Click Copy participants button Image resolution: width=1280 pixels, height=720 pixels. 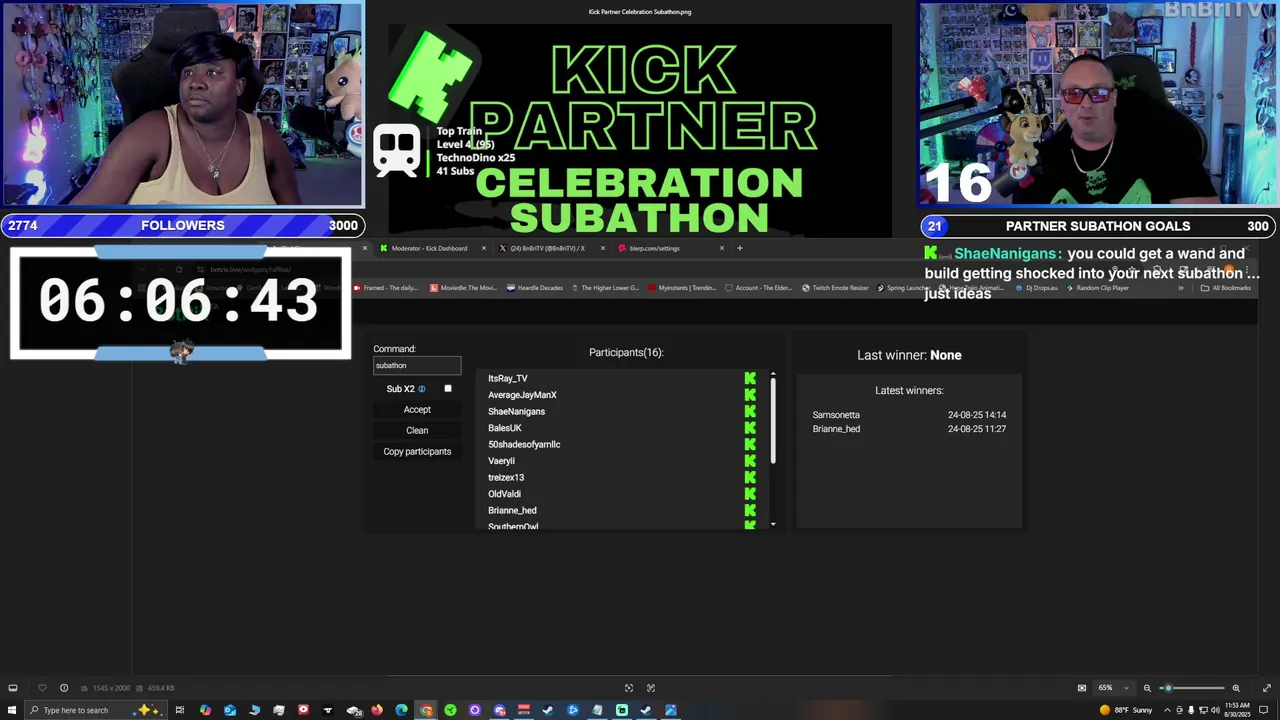tap(417, 451)
